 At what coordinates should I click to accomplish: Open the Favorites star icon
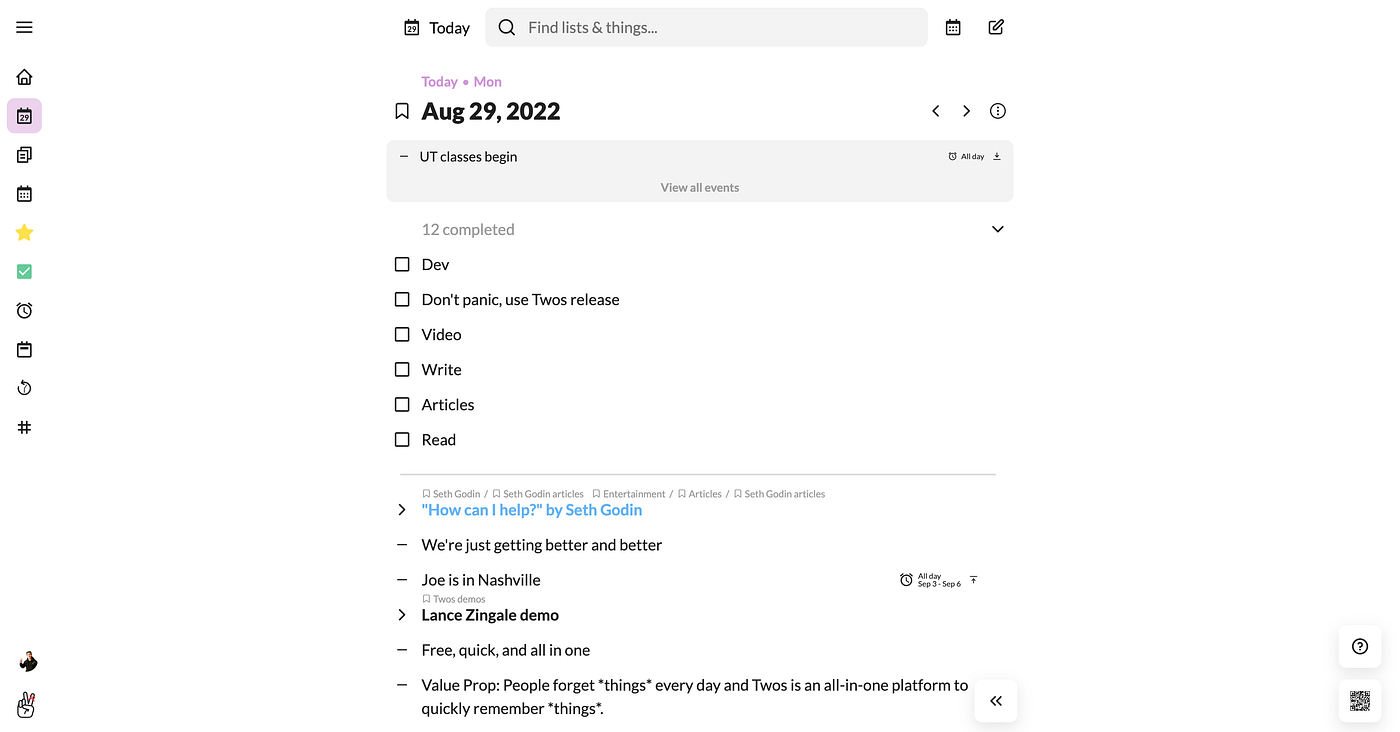coord(24,232)
